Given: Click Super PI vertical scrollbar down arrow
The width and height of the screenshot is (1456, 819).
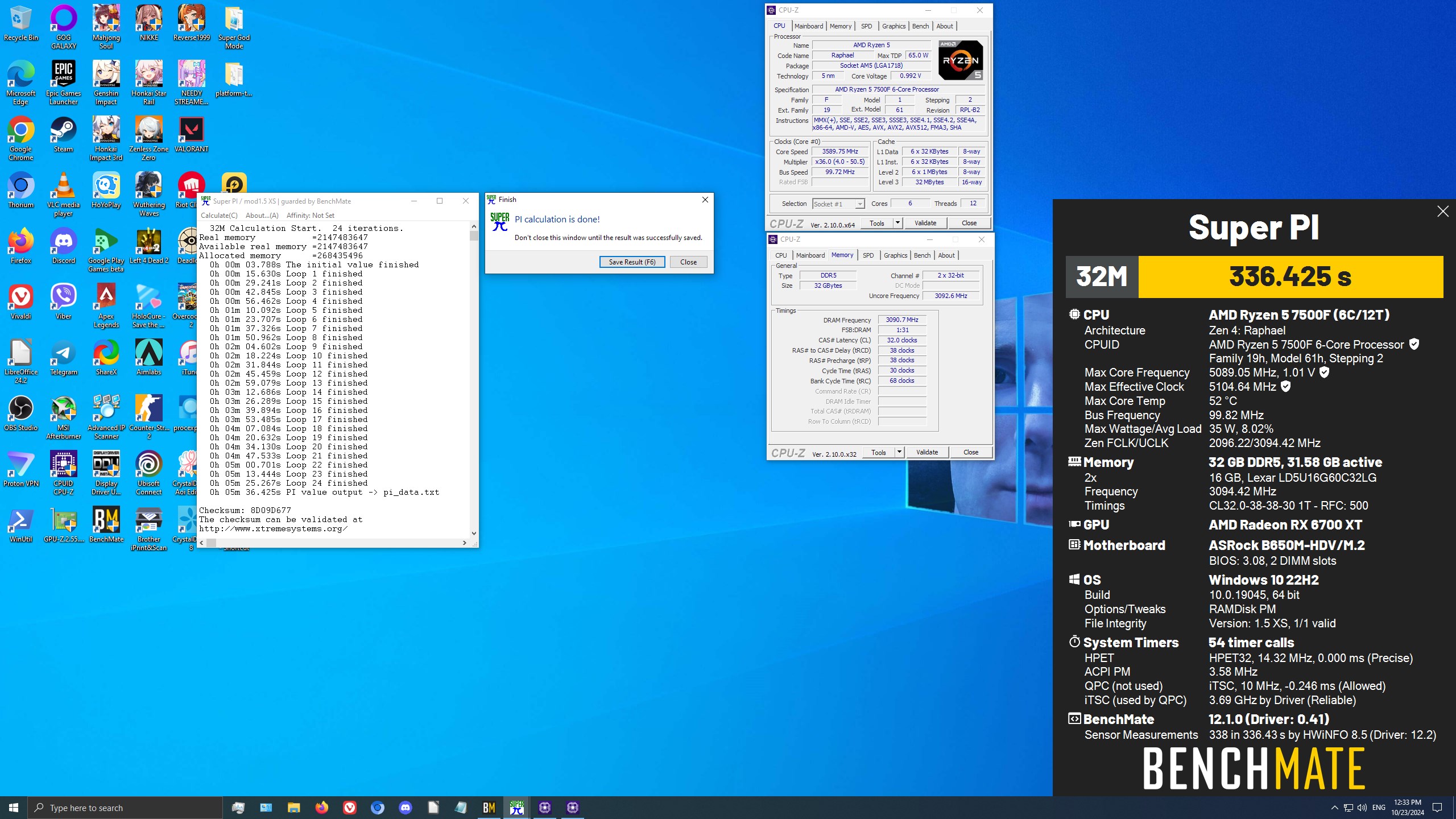Looking at the screenshot, I should 474,533.
